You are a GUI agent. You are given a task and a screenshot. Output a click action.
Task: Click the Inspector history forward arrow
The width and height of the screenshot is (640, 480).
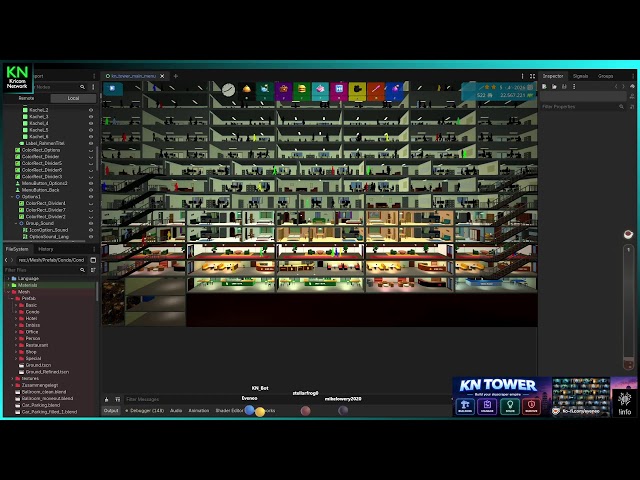(x=623, y=87)
